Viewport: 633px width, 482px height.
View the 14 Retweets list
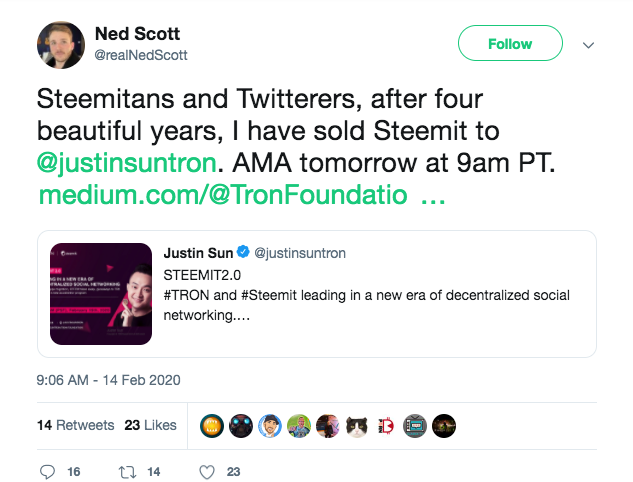tap(75, 425)
